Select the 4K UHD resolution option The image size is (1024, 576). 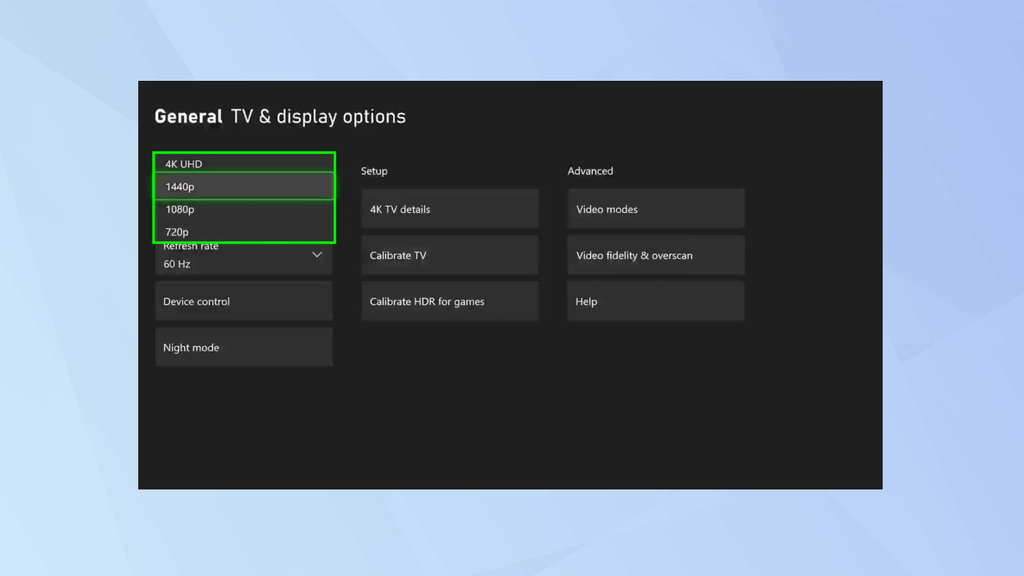(244, 163)
